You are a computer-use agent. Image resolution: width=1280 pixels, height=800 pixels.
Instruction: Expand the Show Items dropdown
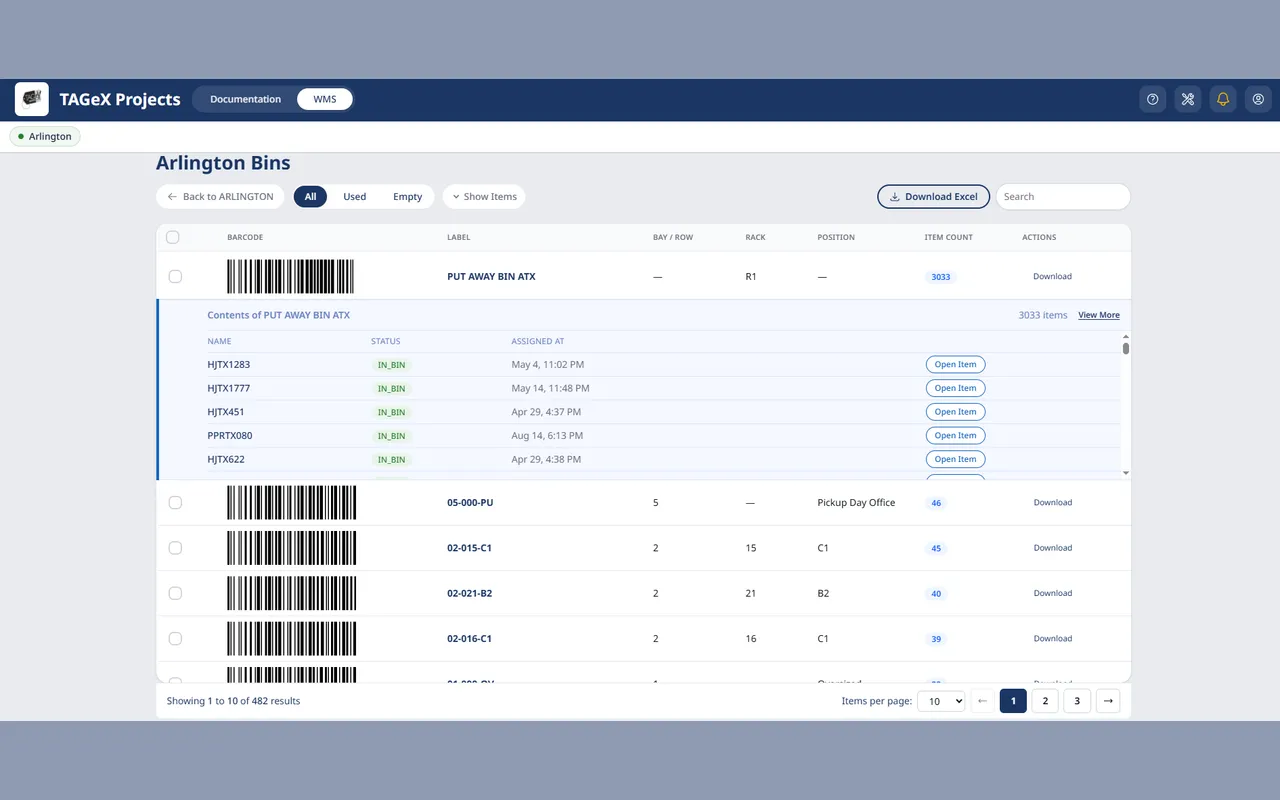pyautogui.click(x=484, y=197)
